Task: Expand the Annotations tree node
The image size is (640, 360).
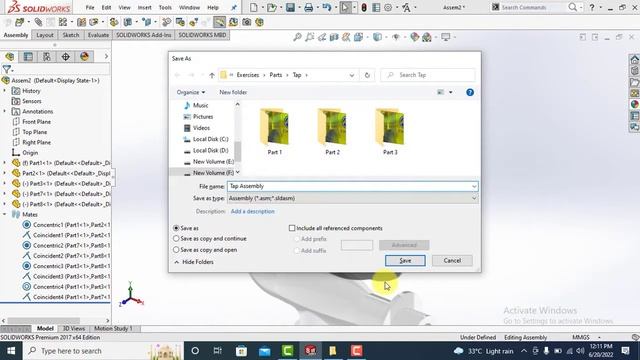Action: 4,111
